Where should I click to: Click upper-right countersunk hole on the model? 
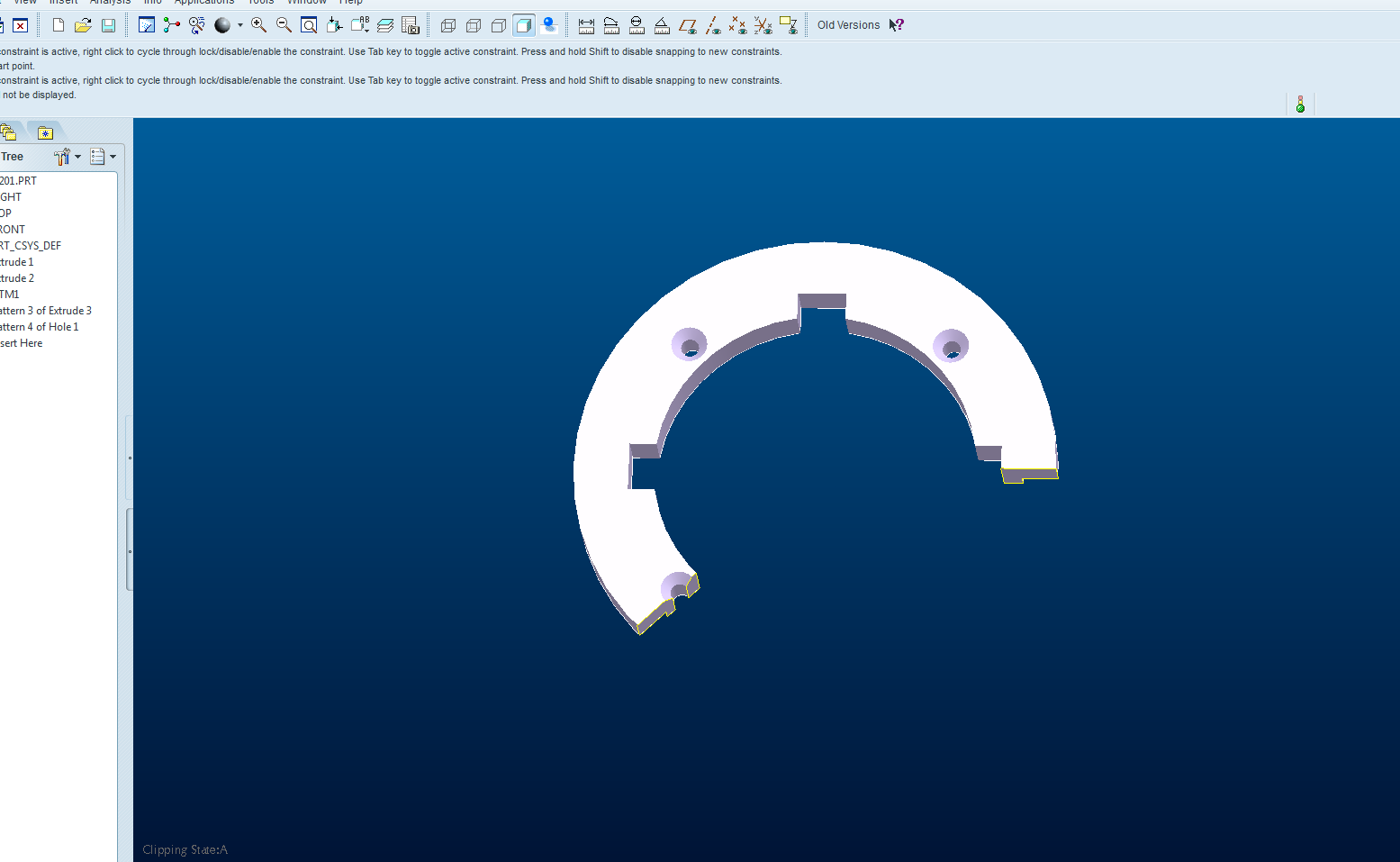pyautogui.click(x=951, y=346)
